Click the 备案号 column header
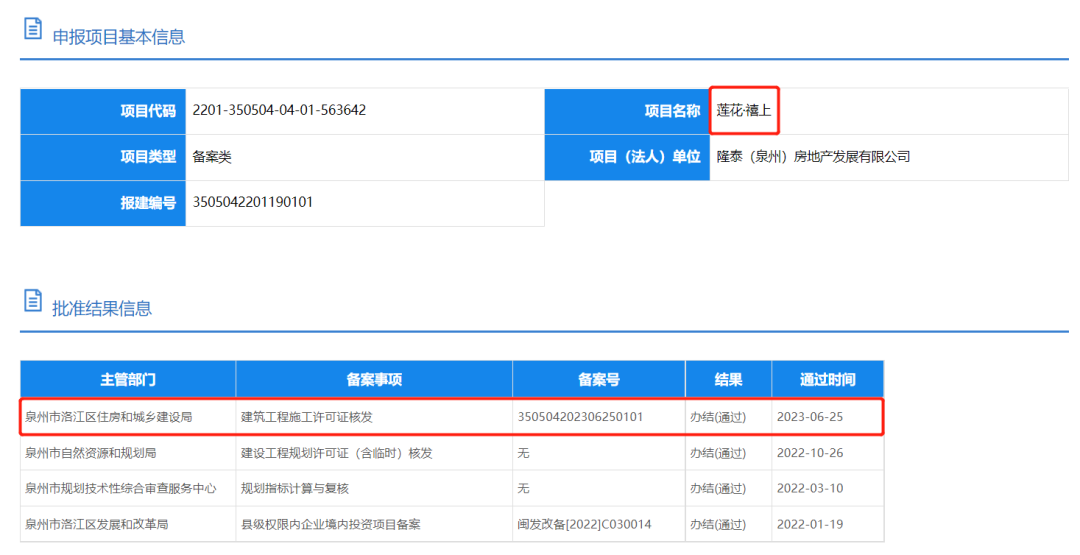Image resolution: width=1080 pixels, height=555 pixels. (x=599, y=379)
